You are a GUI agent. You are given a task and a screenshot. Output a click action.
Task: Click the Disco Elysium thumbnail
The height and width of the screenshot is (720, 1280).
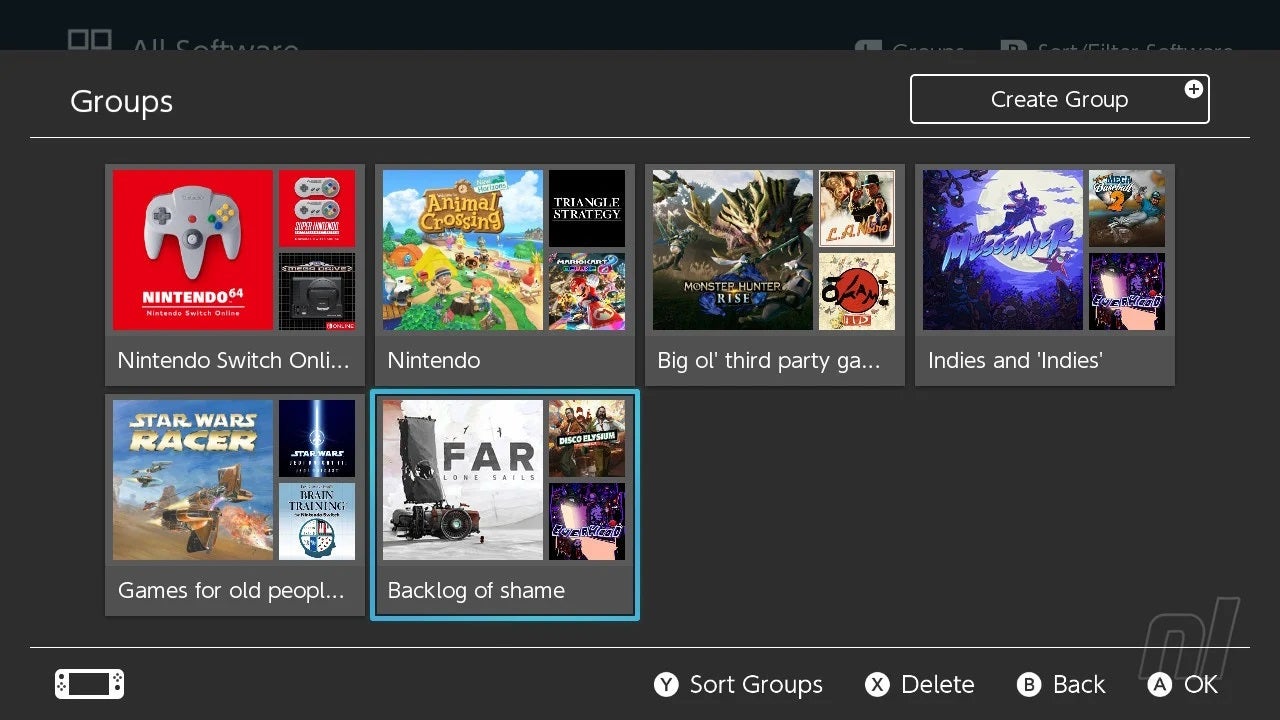point(587,438)
